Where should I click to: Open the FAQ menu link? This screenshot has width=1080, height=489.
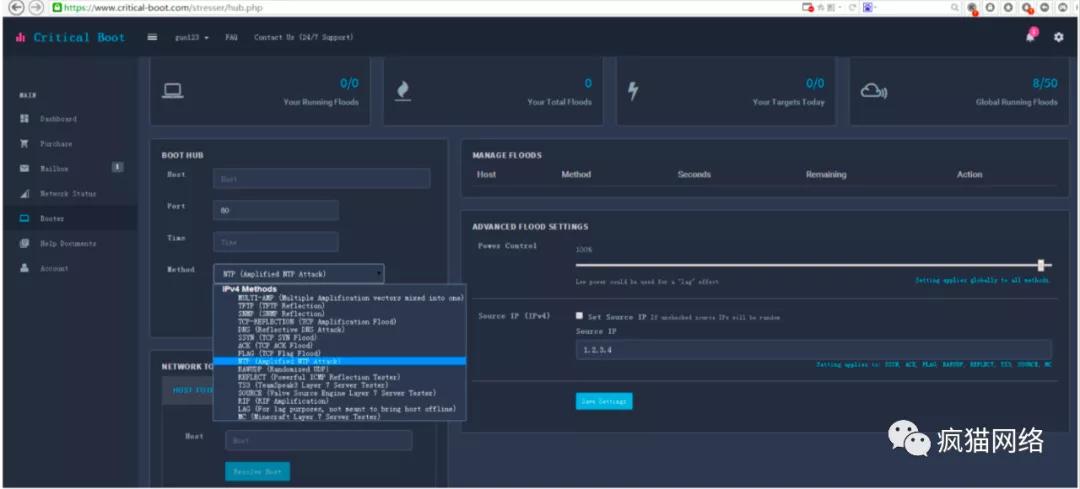pos(231,38)
